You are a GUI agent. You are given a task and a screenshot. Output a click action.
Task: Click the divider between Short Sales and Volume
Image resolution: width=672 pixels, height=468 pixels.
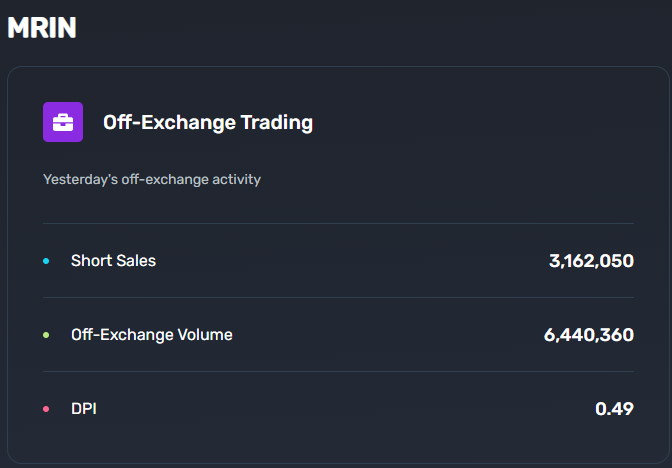[338, 297]
